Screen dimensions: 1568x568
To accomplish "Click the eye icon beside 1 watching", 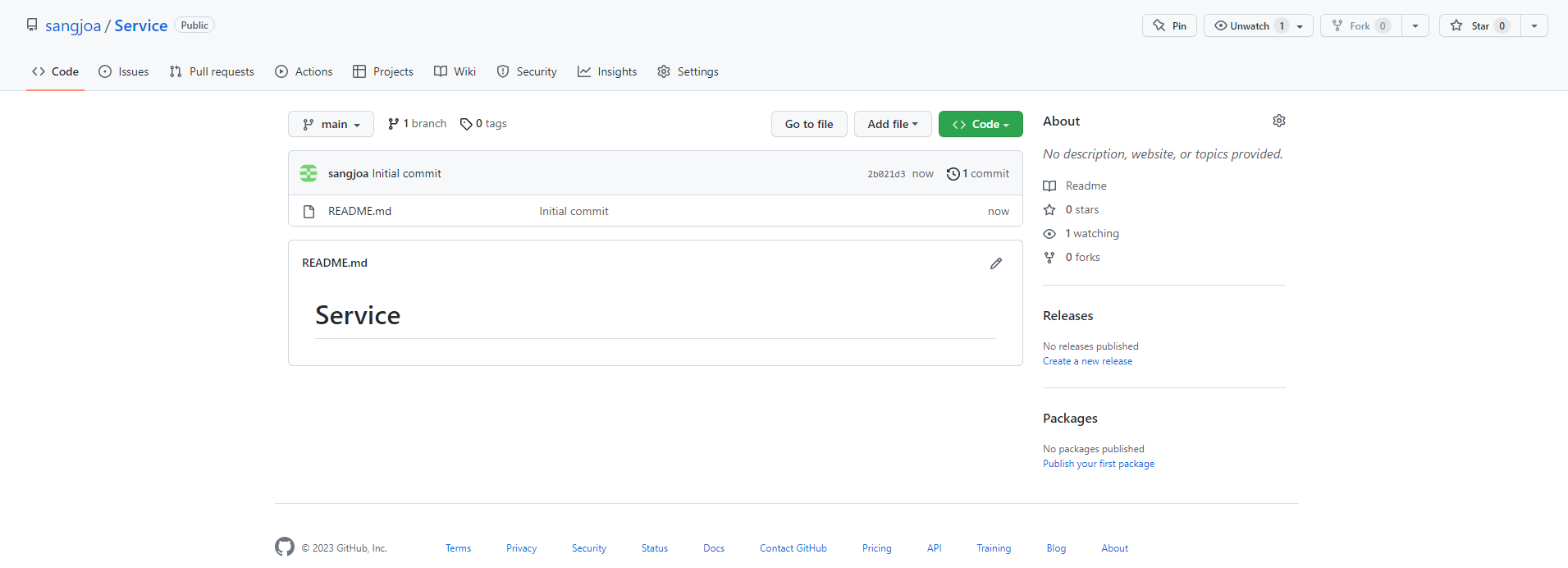I will point(1049,234).
